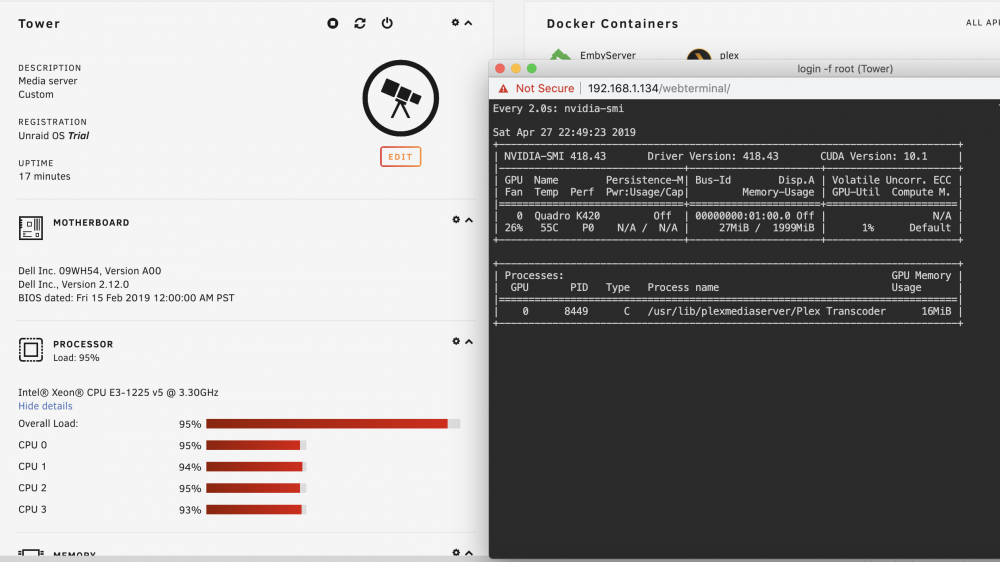
Task: Click the Hide details link
Action: tap(45, 406)
